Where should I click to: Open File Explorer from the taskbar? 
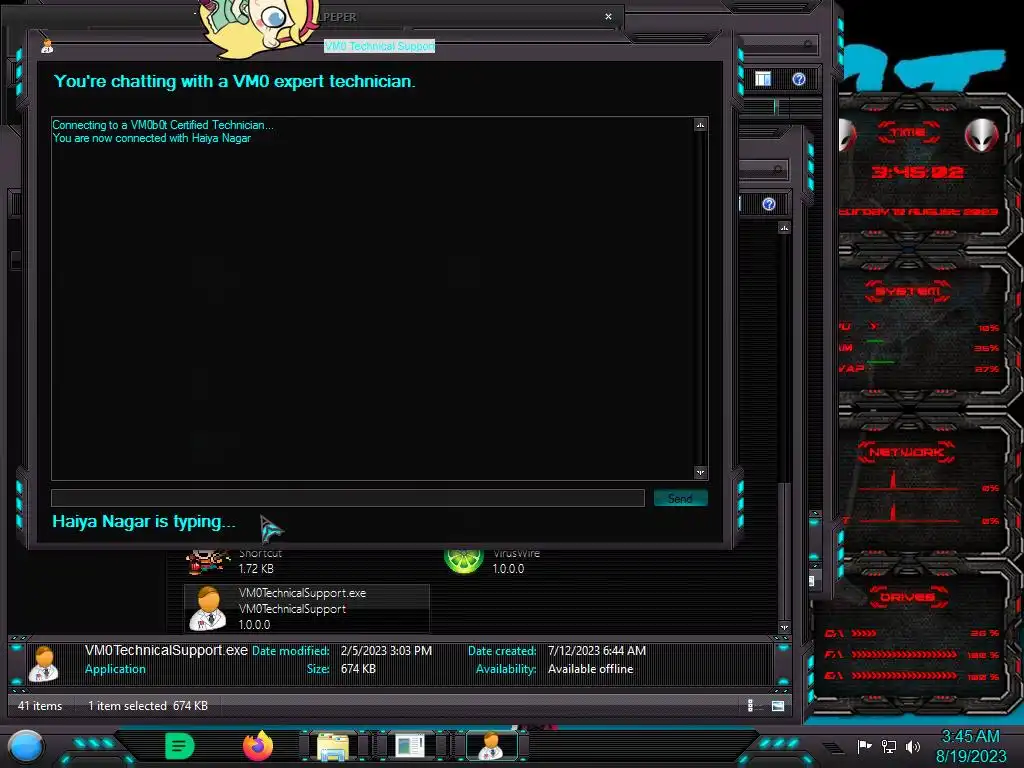(x=333, y=746)
